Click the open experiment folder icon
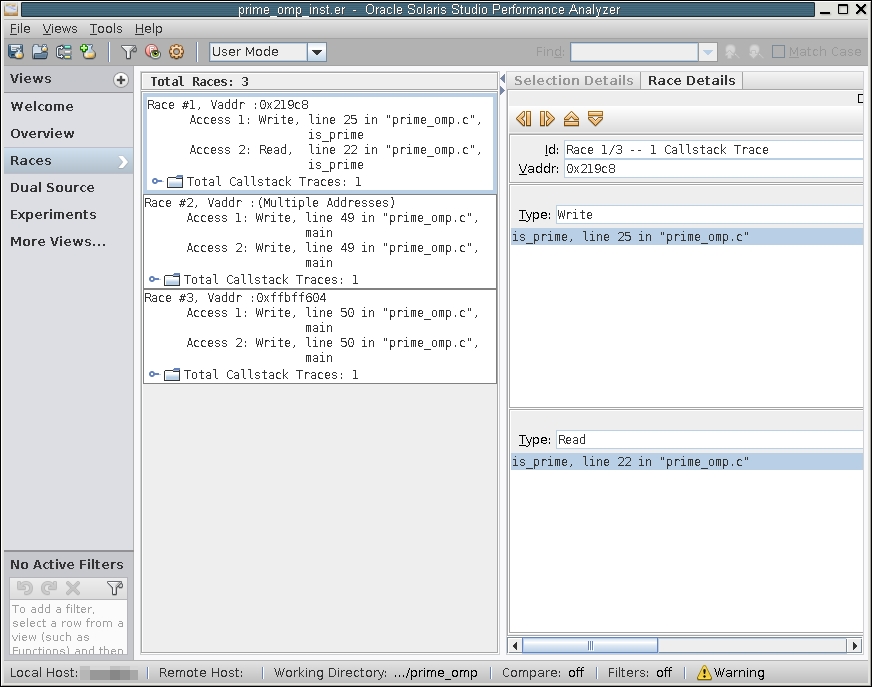This screenshot has height=687, width=872. click(x=40, y=52)
